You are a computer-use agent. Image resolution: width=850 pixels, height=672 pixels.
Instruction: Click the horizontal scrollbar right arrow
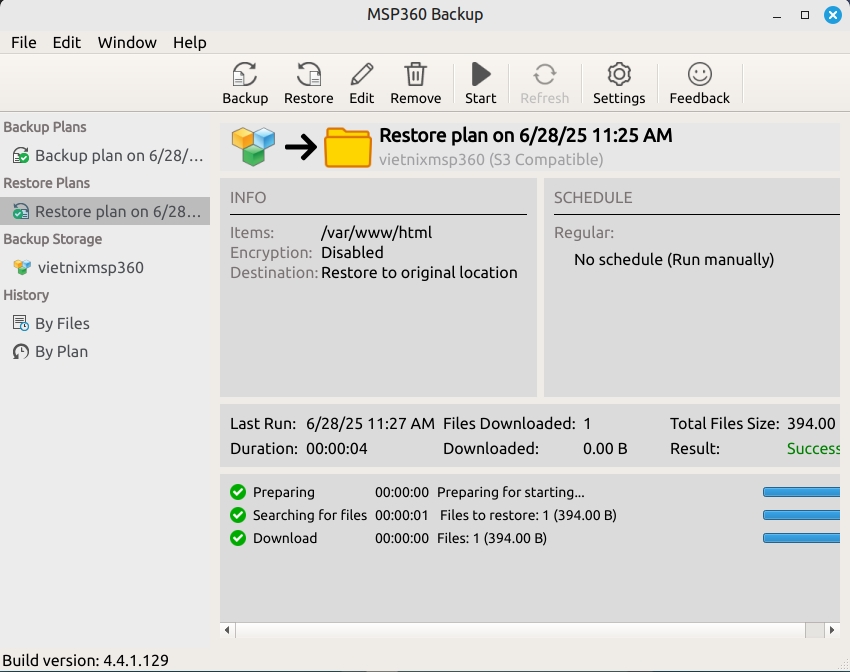[832, 630]
